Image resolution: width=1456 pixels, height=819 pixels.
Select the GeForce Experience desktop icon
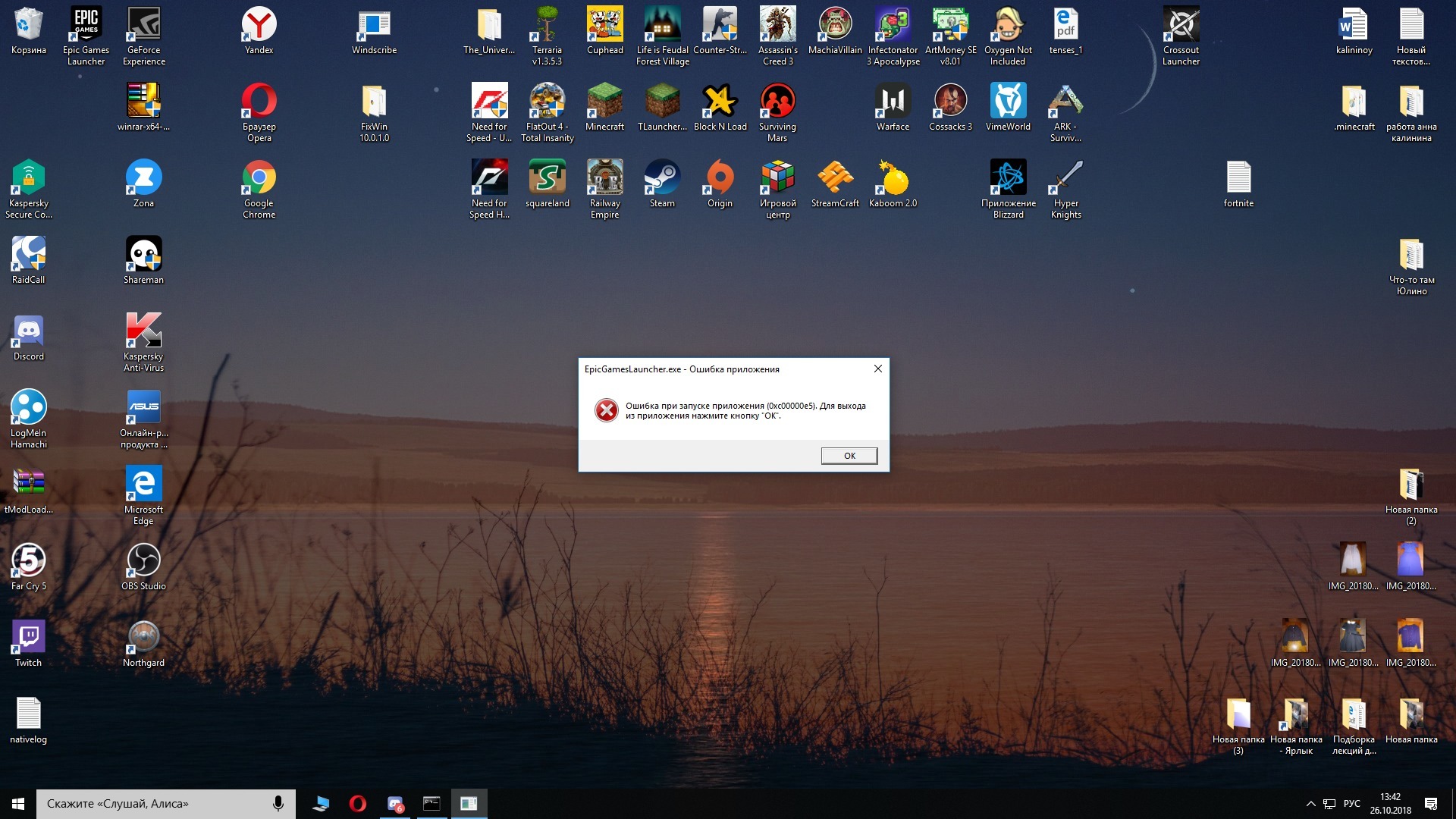tap(144, 36)
